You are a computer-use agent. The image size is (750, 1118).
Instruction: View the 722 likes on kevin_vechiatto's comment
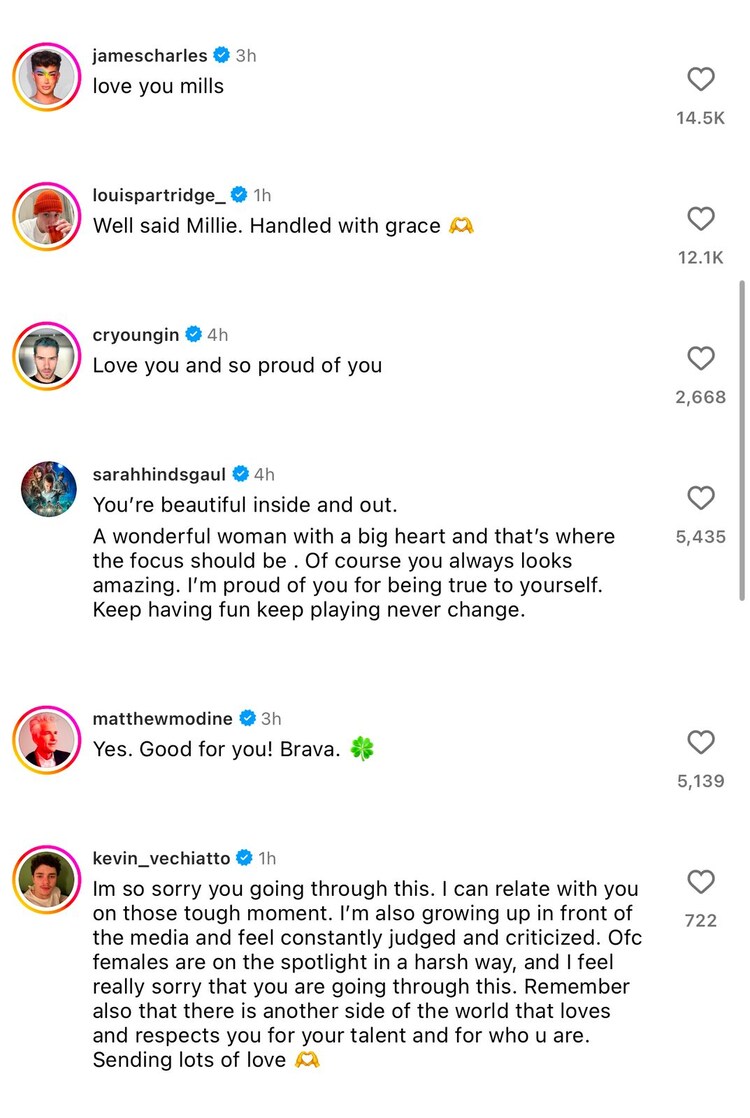pyautogui.click(x=701, y=920)
